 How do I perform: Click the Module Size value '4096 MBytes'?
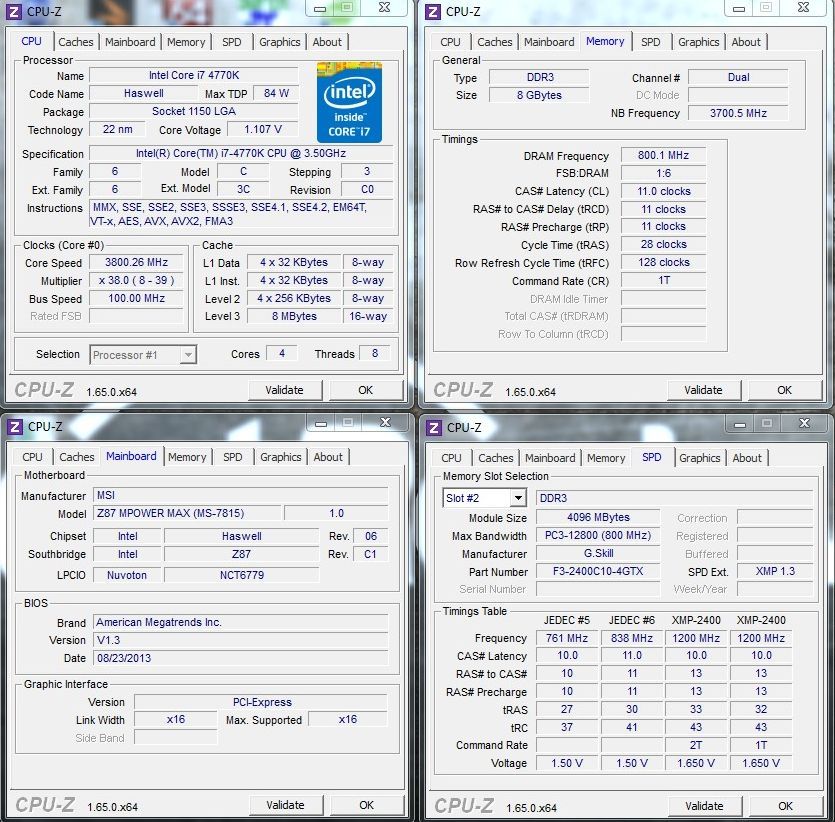click(598, 517)
